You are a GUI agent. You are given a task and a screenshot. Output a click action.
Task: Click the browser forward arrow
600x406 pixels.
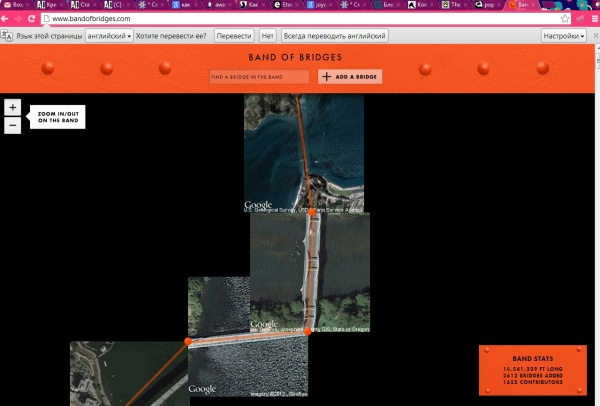tap(18, 19)
